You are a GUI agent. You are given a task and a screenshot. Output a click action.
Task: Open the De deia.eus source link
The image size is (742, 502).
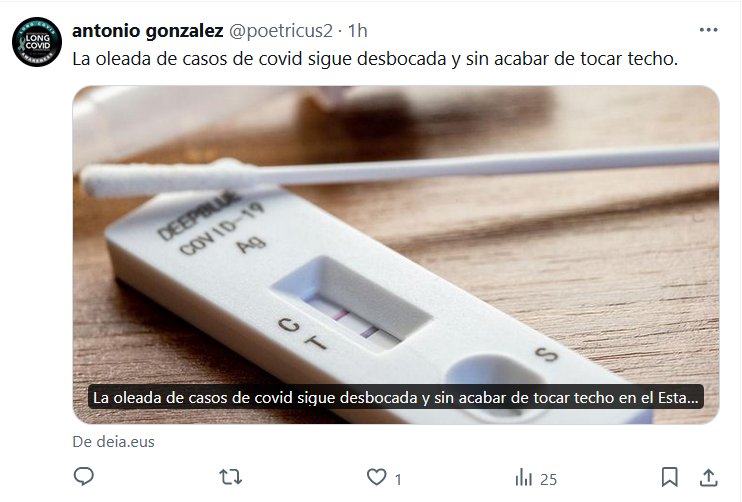114,442
